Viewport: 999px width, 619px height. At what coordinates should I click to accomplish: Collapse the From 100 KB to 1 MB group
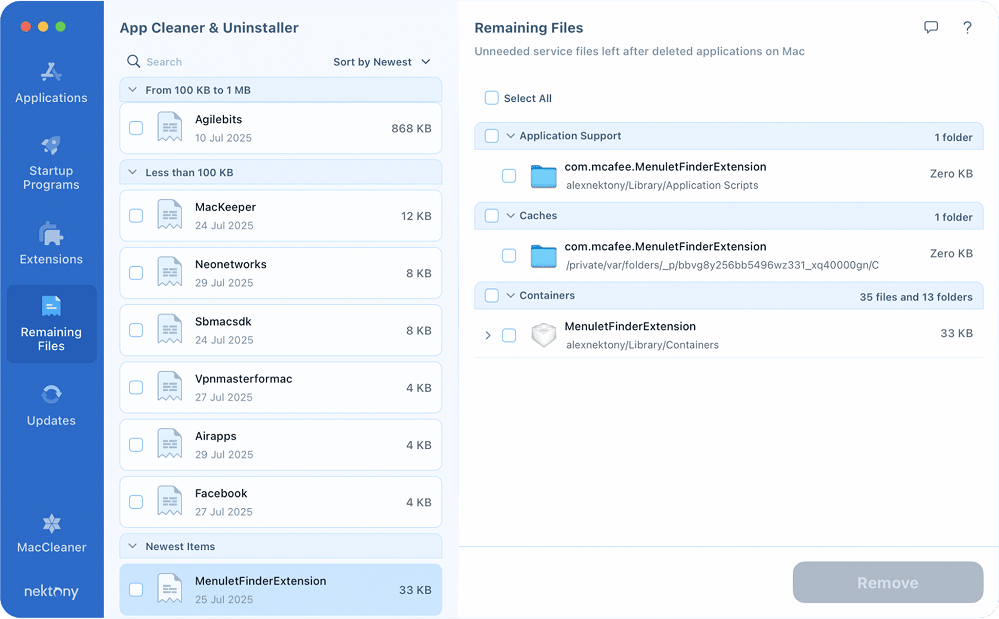tap(133, 90)
